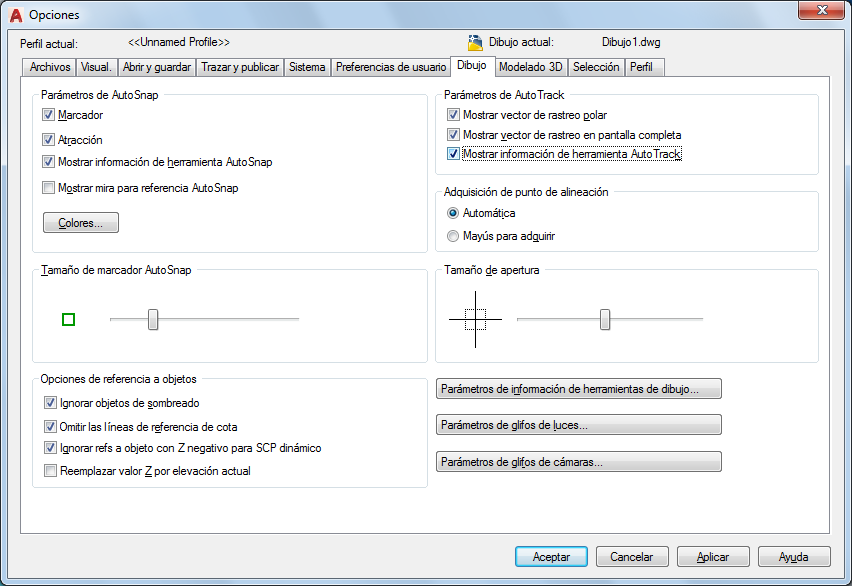Select the Dibujo tab

pos(472,65)
